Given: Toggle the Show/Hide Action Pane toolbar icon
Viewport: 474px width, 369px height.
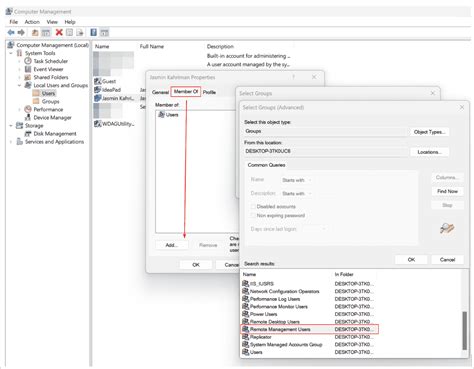Looking at the screenshot, I should (104, 32).
